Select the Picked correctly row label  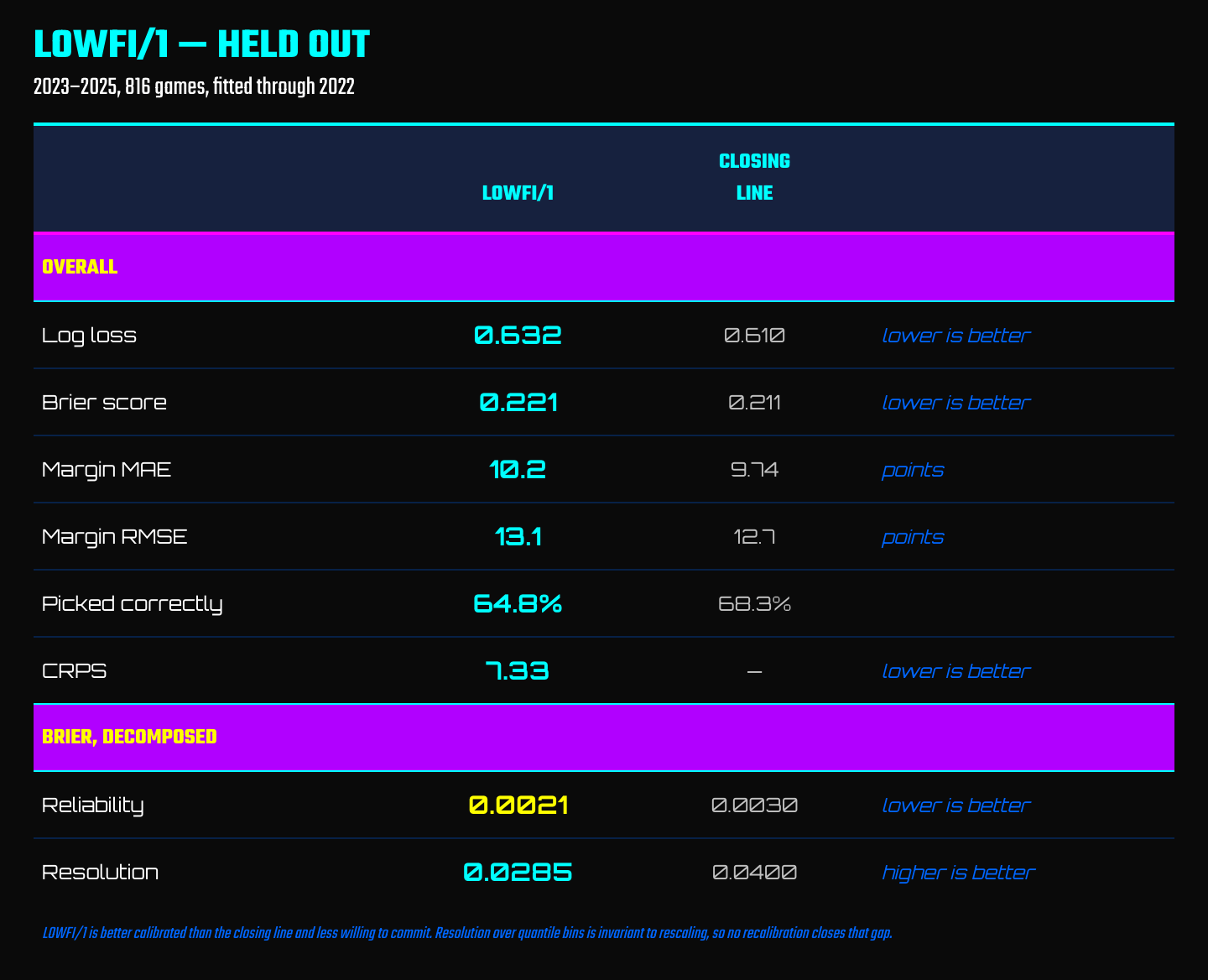(x=132, y=604)
